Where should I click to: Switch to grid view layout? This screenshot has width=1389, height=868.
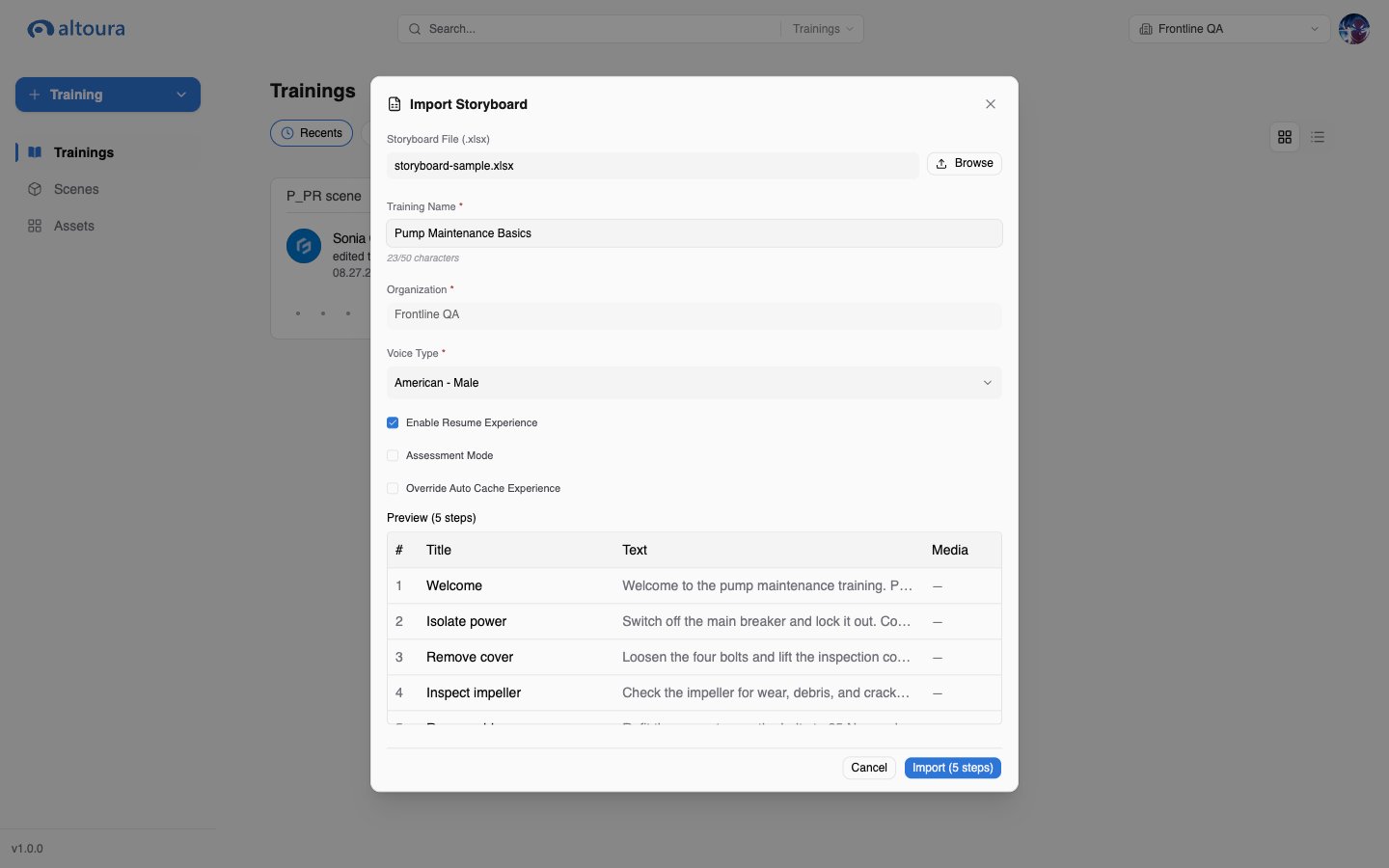click(1285, 137)
